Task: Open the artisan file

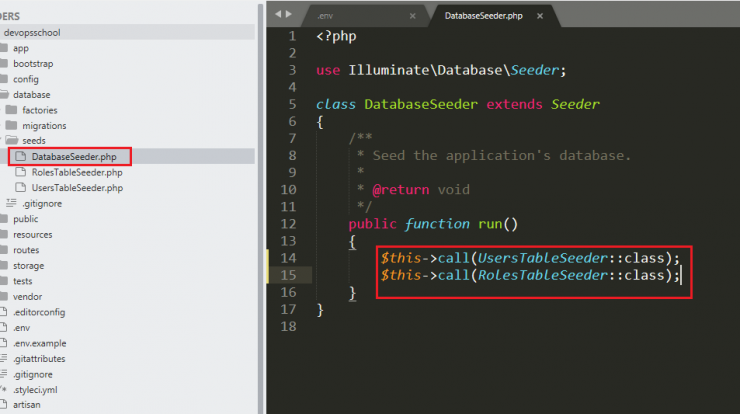Action: (26, 405)
